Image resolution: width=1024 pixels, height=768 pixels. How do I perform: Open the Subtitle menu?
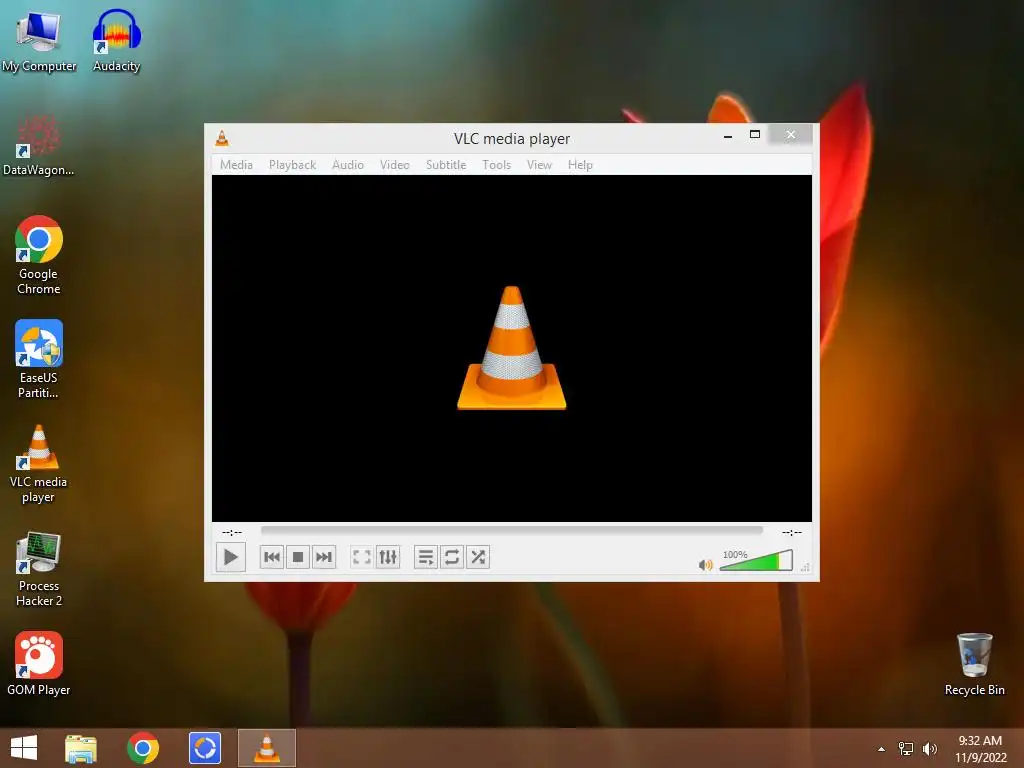point(446,165)
